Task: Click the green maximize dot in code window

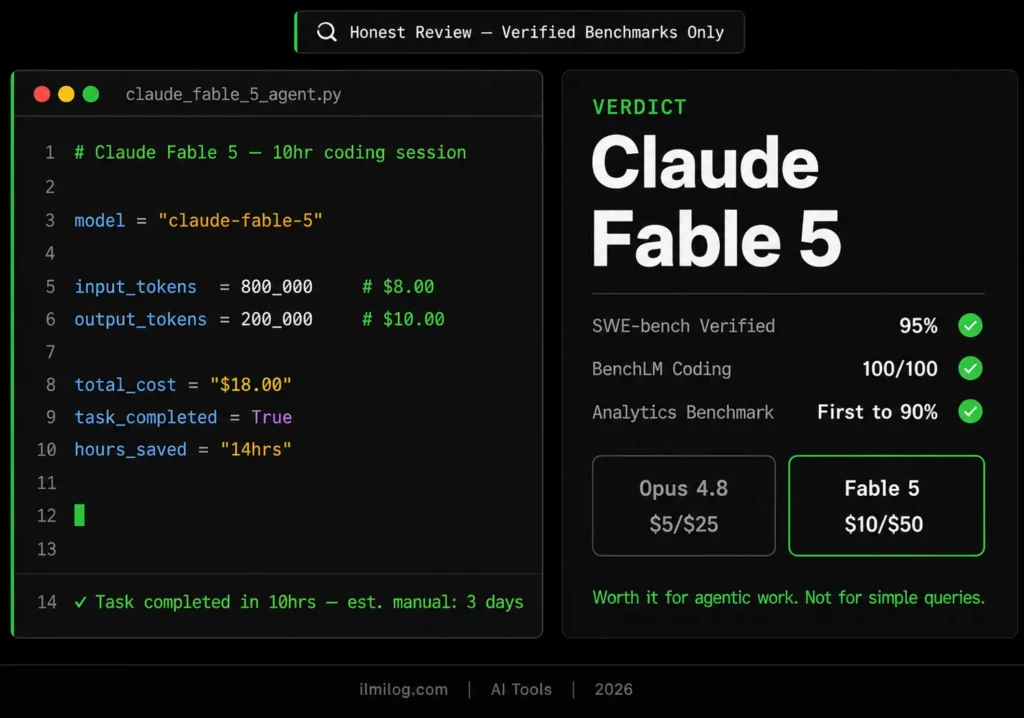Action: (91, 94)
